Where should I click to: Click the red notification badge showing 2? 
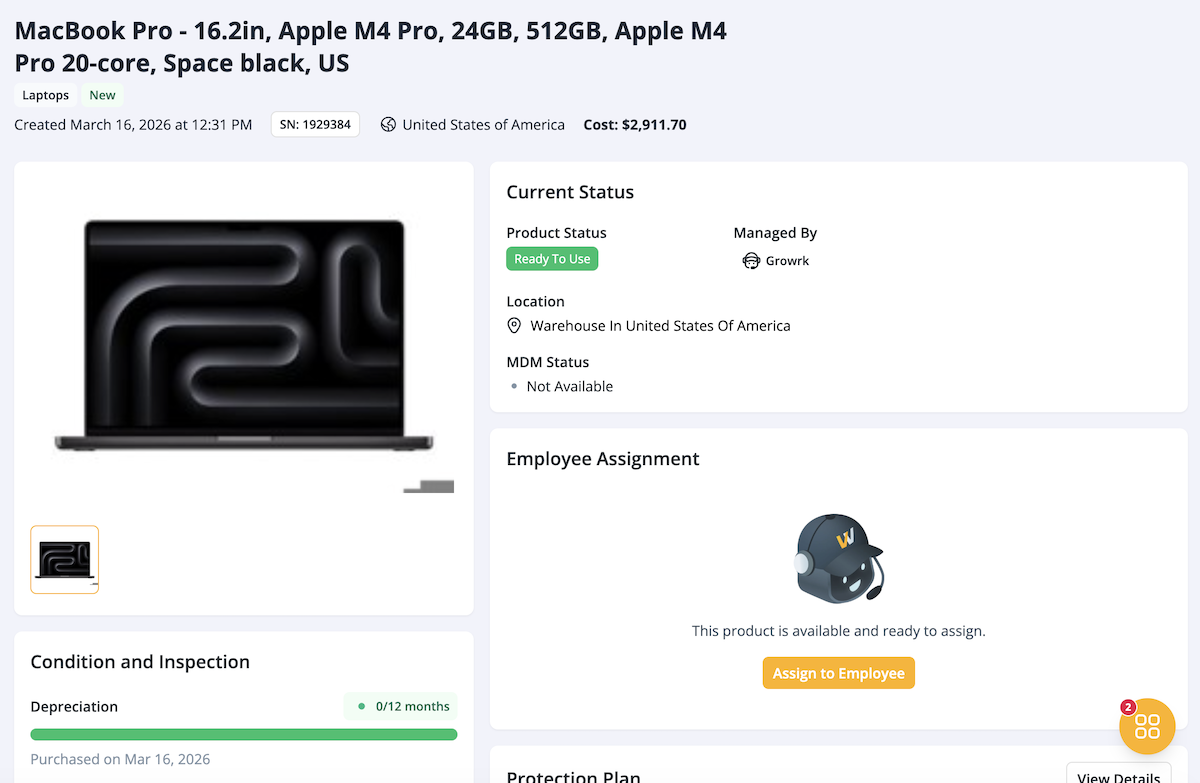pos(1128,707)
